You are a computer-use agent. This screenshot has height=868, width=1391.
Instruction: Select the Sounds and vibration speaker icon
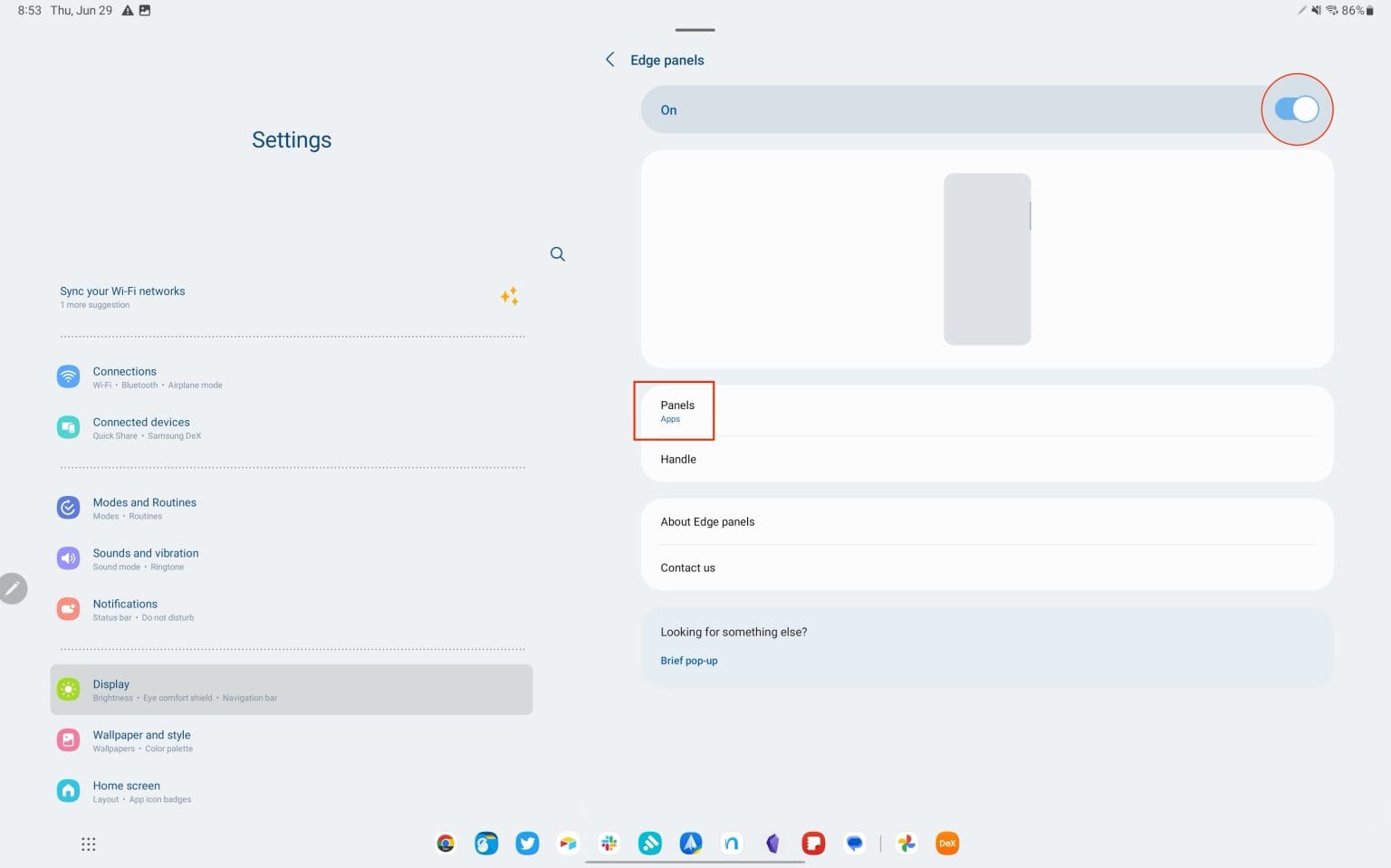pos(68,558)
